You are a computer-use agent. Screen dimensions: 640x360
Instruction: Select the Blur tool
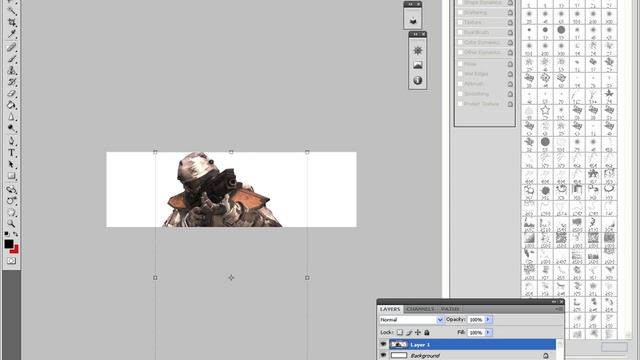click(11, 117)
